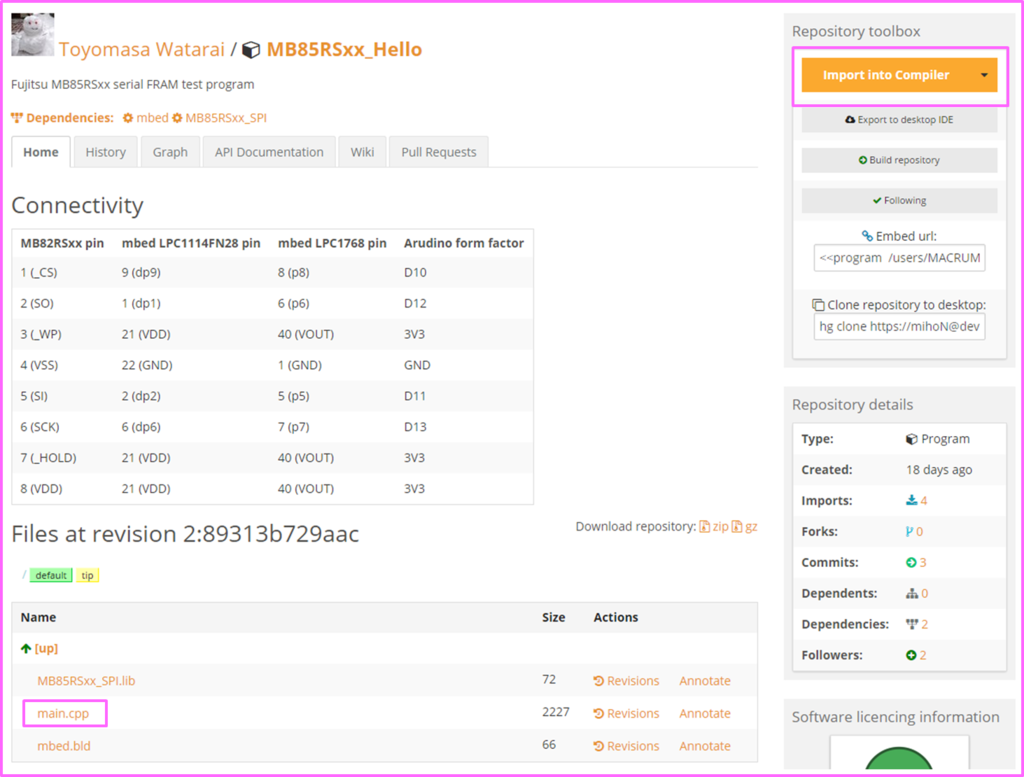Click the green plus icon on Build repository

[863, 161]
